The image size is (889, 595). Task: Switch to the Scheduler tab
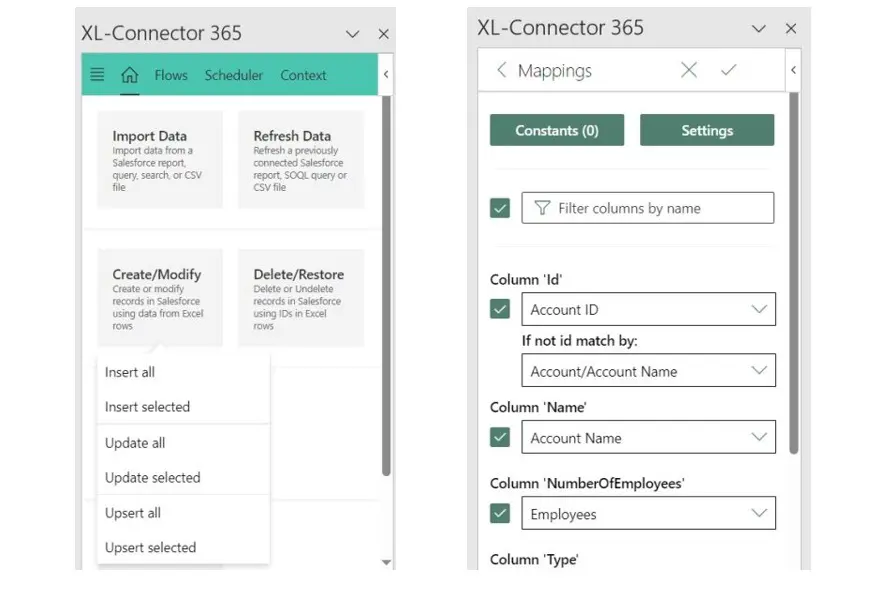coord(233,74)
